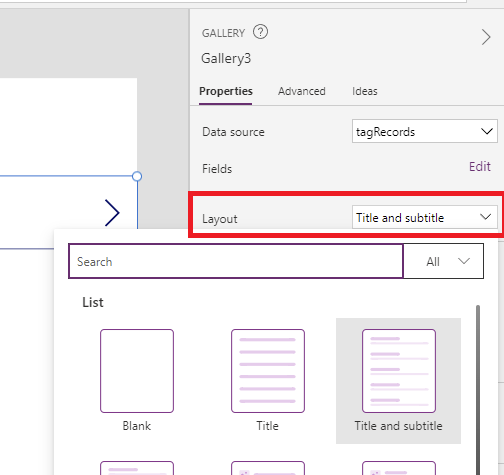Click the layout Search input field
Image resolution: width=504 pixels, height=475 pixels.
point(236,261)
